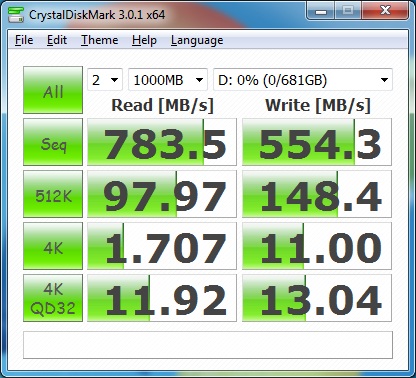The image size is (416, 378).
Task: Minimize the CrystalDiskMark window
Action: pyautogui.click(x=321, y=11)
